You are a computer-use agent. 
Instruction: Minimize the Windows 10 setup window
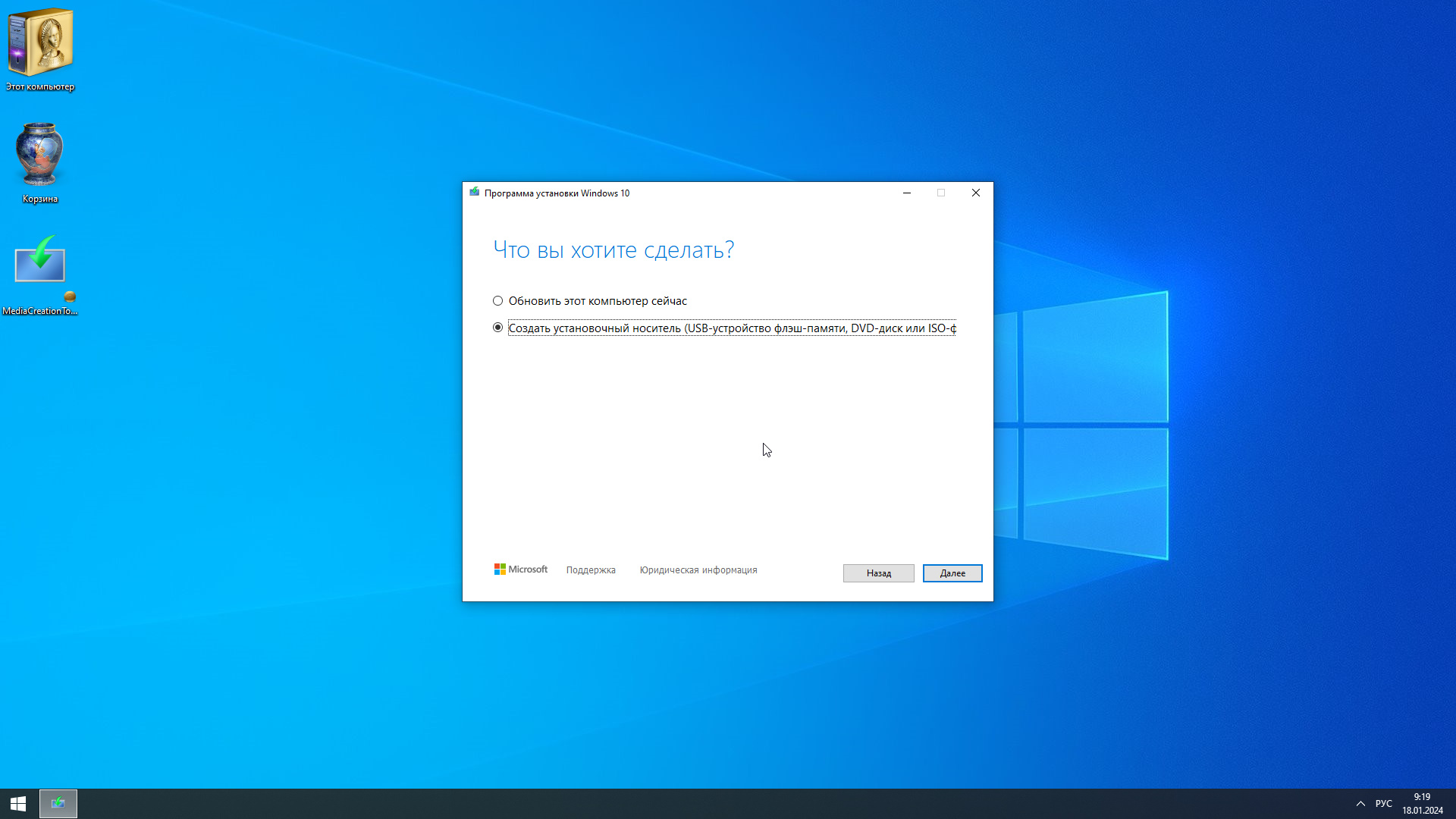907,193
